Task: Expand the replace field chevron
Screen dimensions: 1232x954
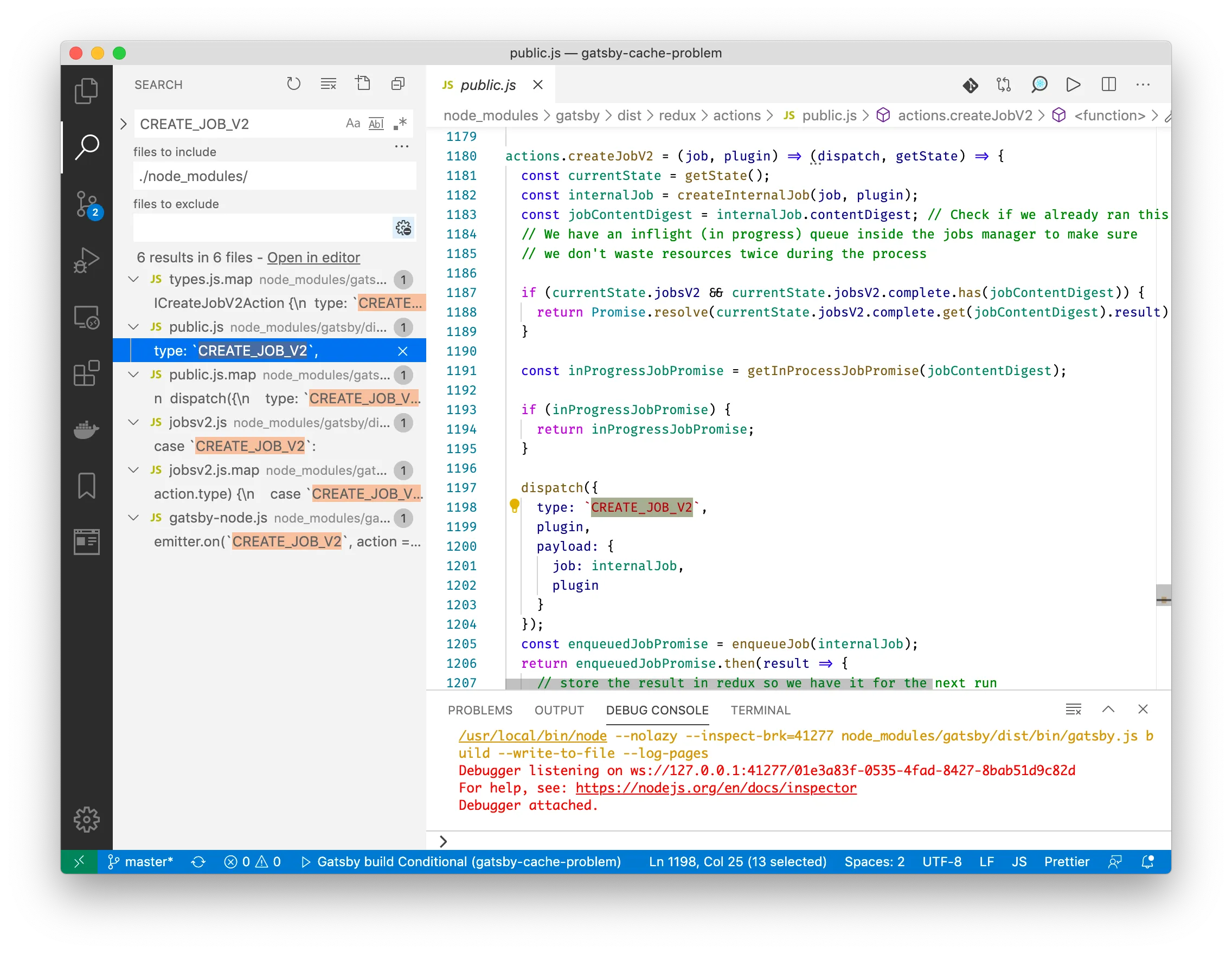Action: click(x=124, y=124)
